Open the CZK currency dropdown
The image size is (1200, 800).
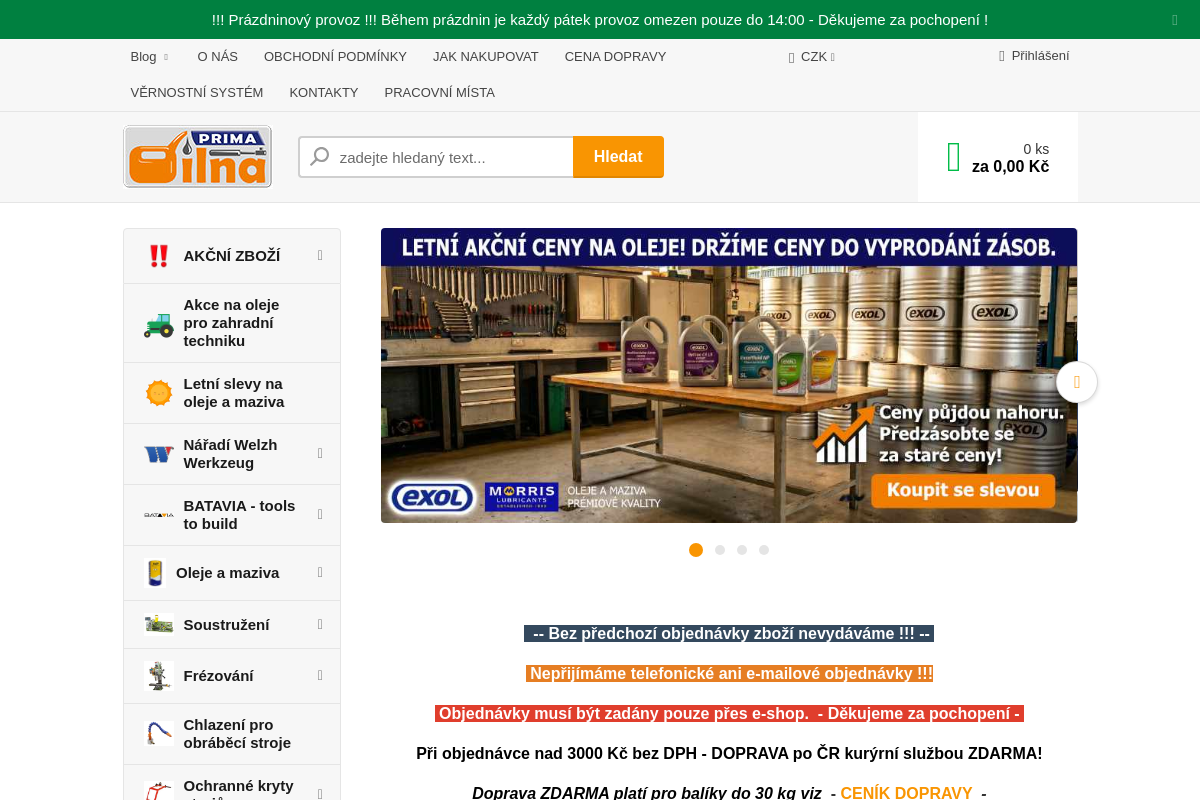click(x=812, y=57)
